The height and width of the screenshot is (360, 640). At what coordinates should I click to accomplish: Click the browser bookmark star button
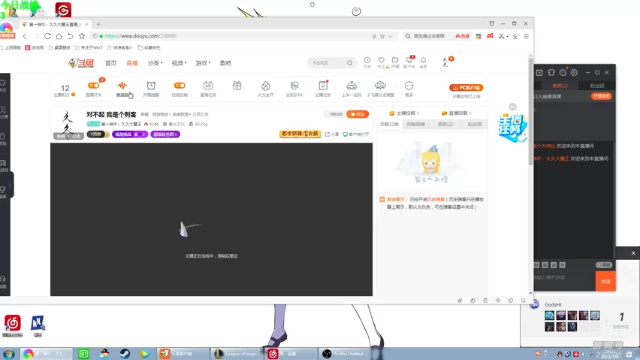pyautogui.click(x=82, y=36)
